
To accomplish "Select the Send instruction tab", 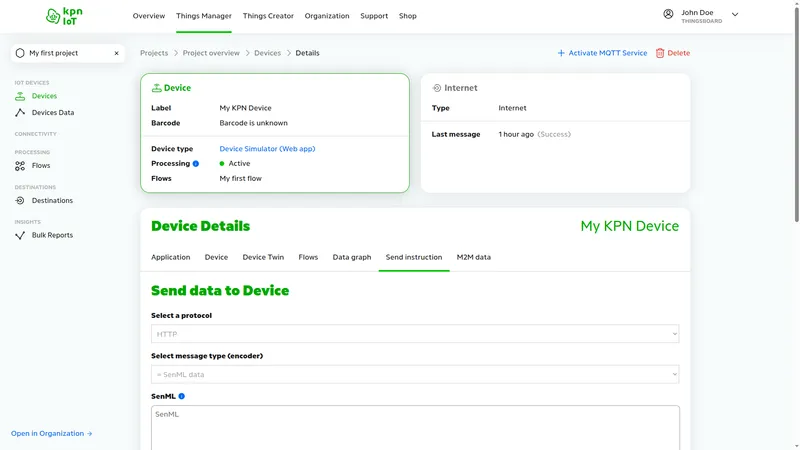I will (414, 257).
